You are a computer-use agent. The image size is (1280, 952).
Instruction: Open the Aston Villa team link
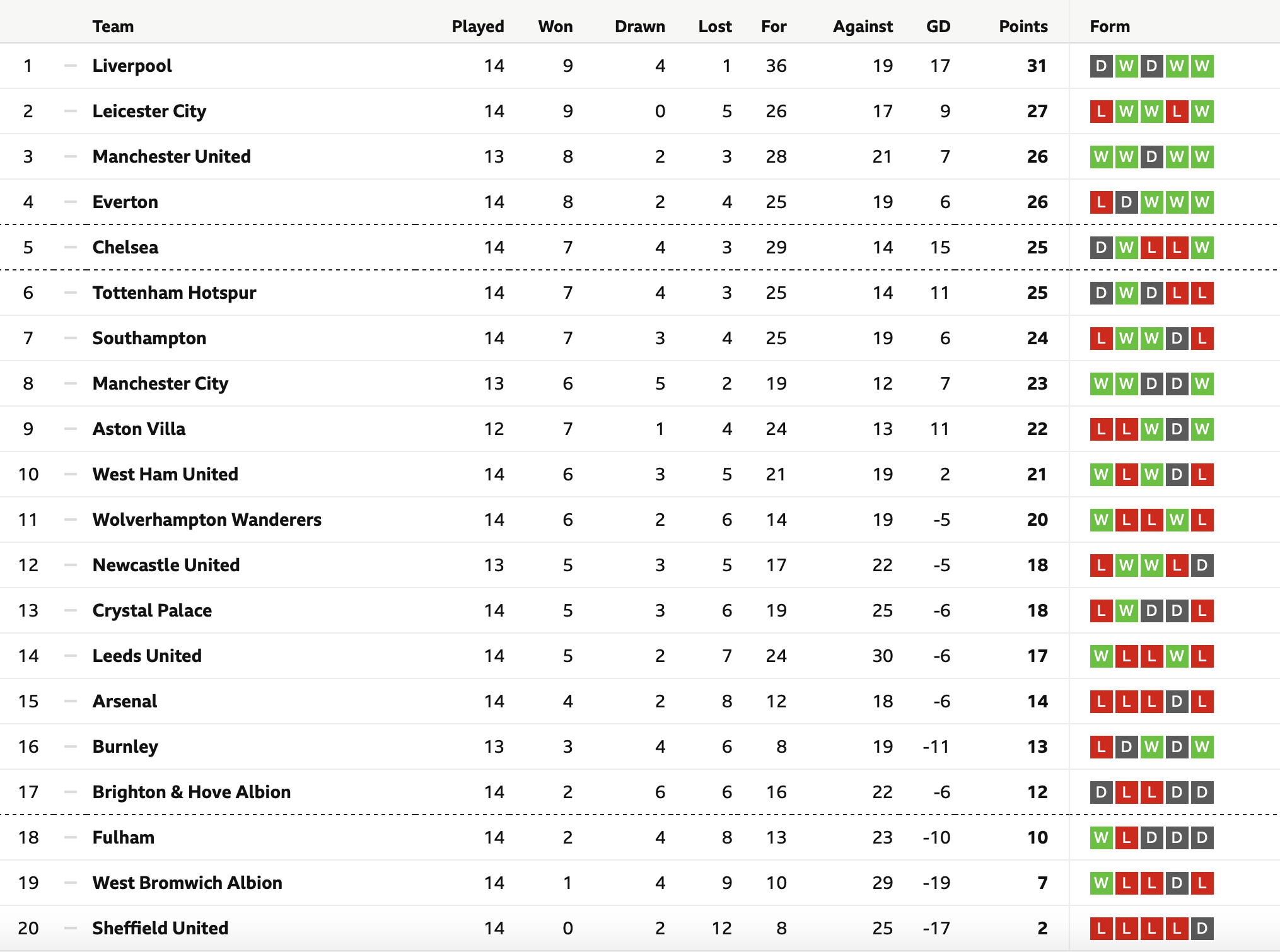pyautogui.click(x=139, y=429)
